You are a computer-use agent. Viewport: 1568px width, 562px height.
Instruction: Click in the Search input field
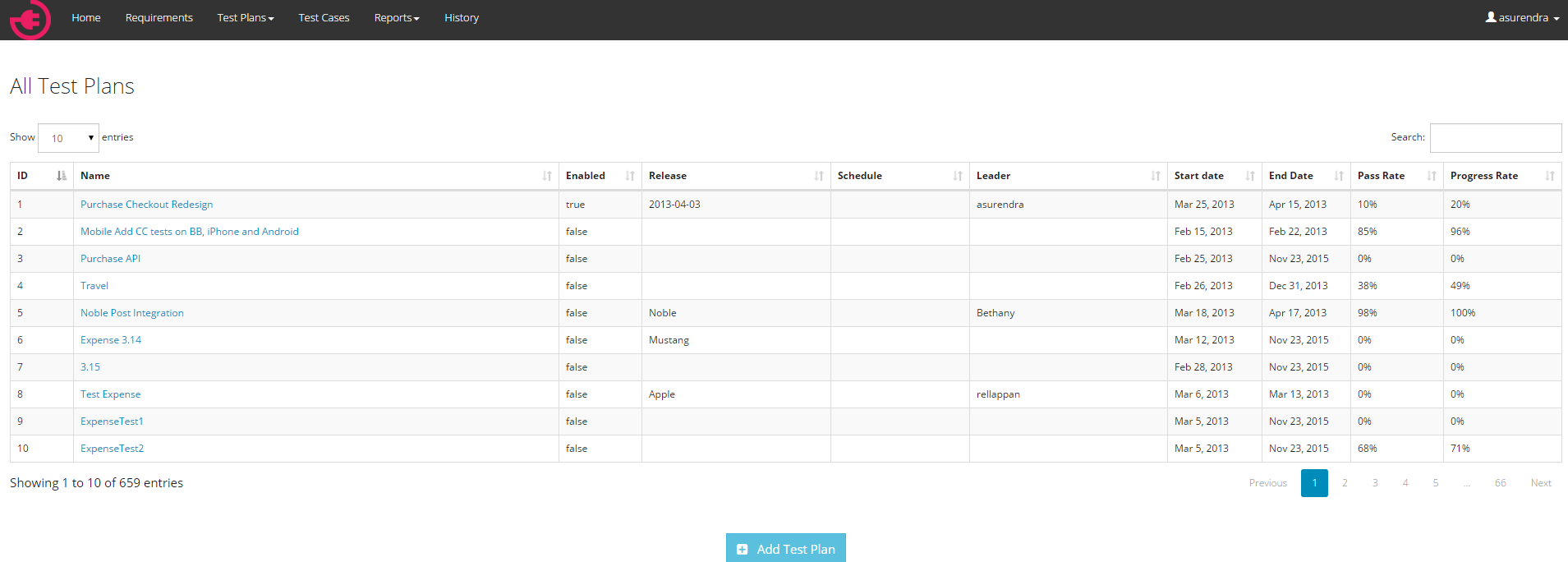pos(1496,138)
